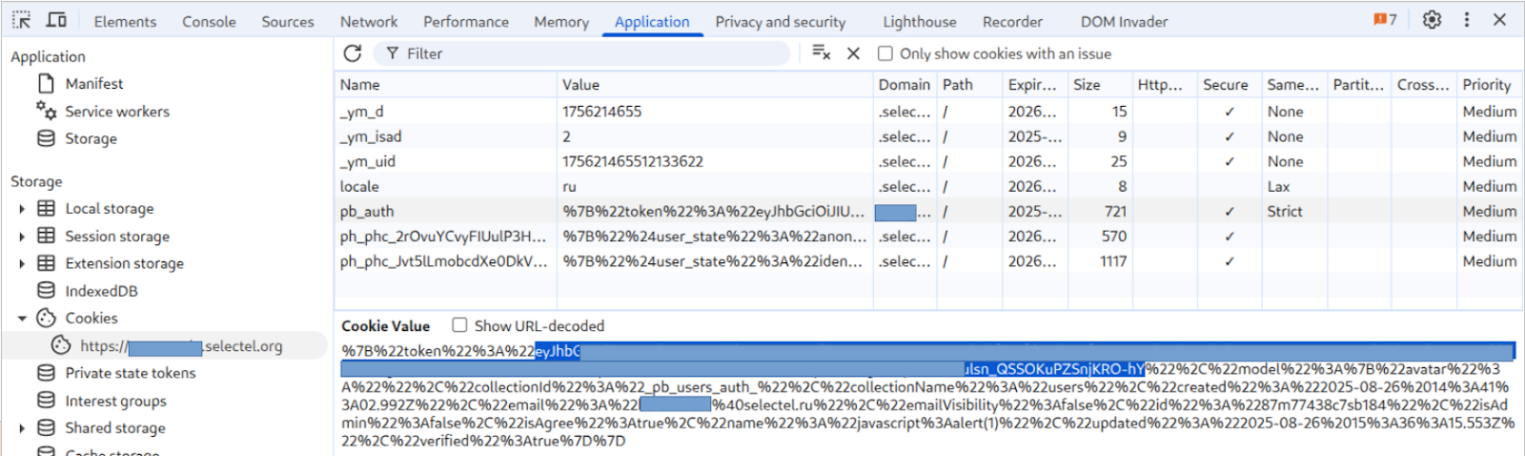Screen dimensions: 1525x456
Task: Open the Manifest item
Action: click(94, 84)
